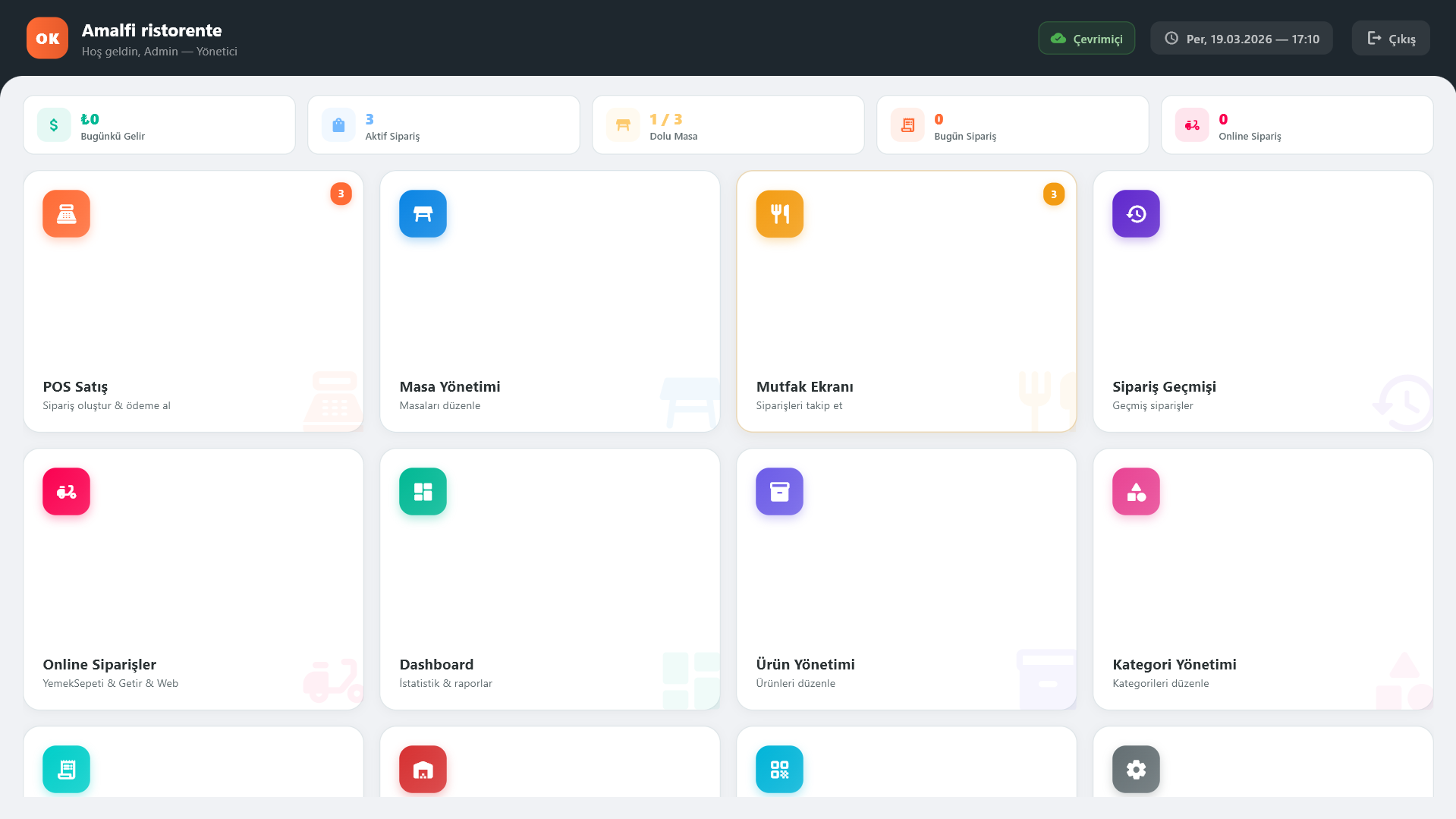Open the QR code icon card

point(778,769)
